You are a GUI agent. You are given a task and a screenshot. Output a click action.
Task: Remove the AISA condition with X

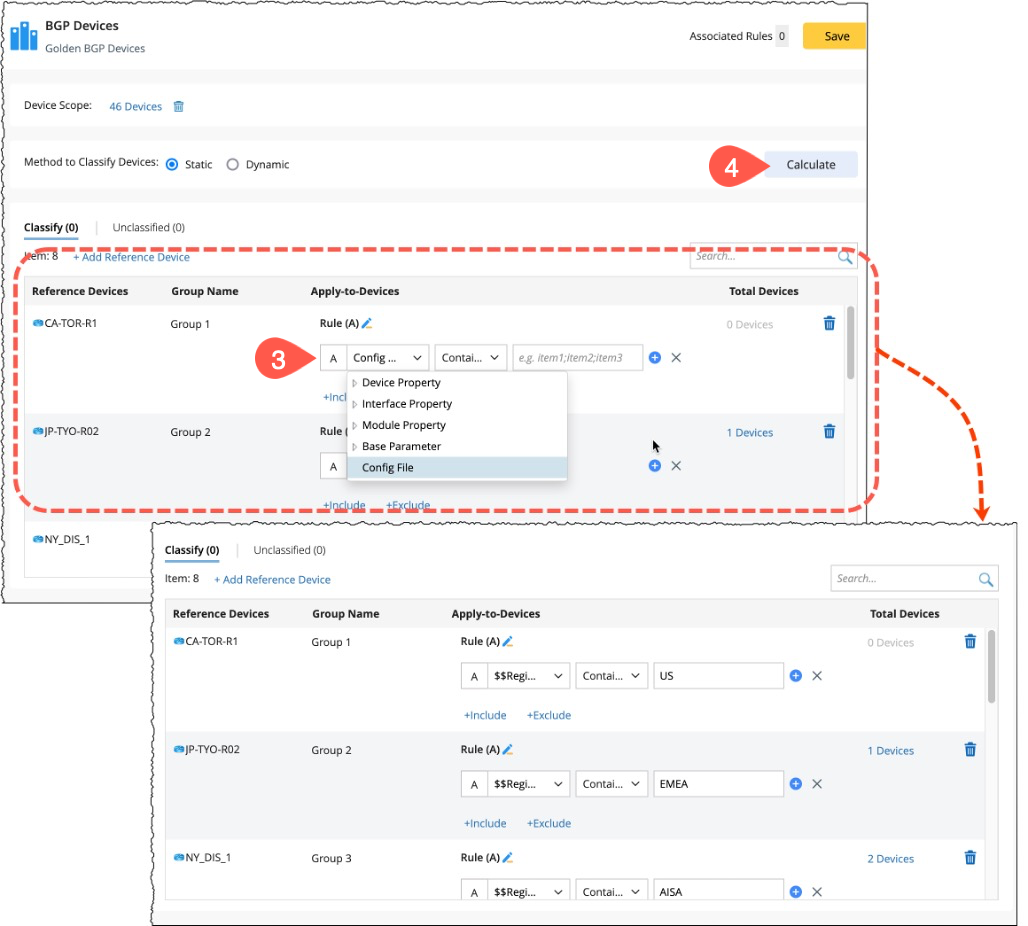click(817, 892)
